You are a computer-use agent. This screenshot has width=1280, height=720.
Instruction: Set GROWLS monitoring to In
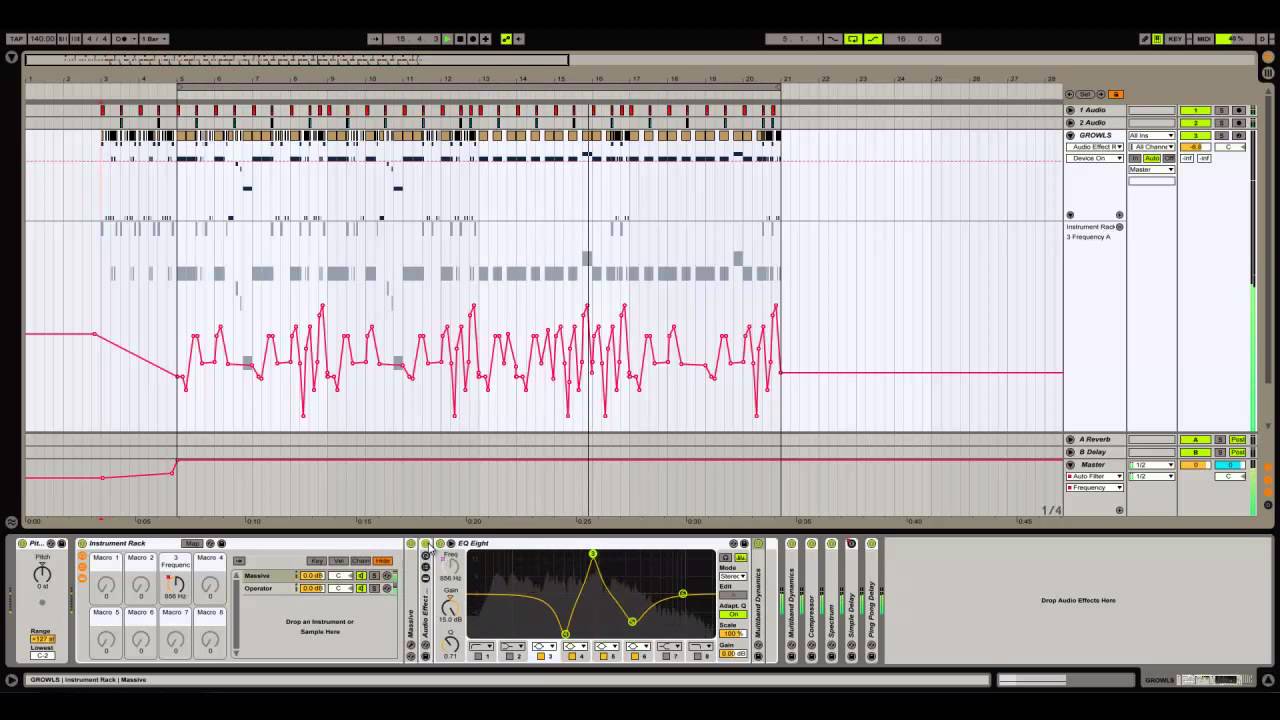1135,158
